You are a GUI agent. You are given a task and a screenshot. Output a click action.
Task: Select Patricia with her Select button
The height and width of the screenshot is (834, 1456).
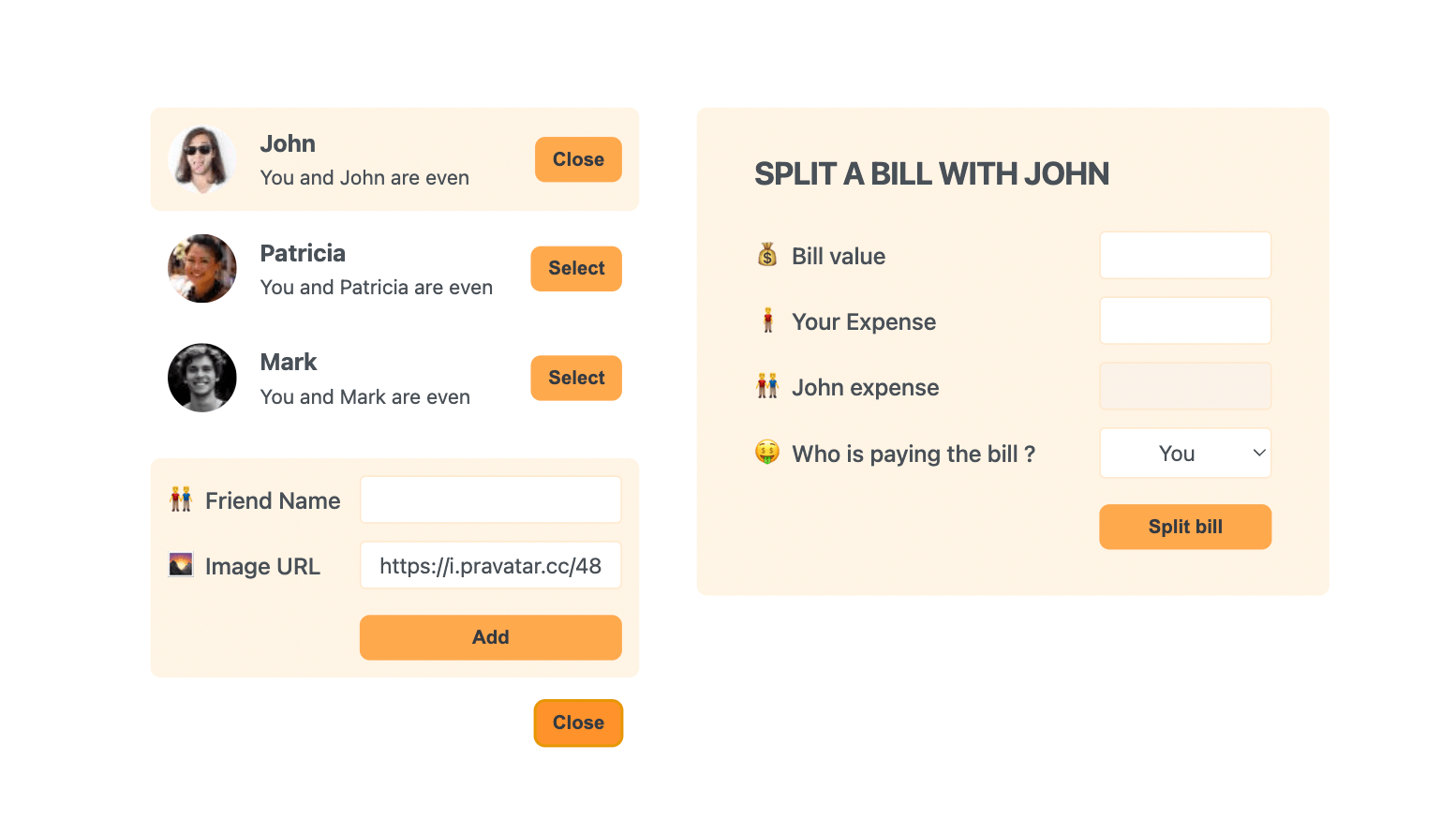(576, 269)
